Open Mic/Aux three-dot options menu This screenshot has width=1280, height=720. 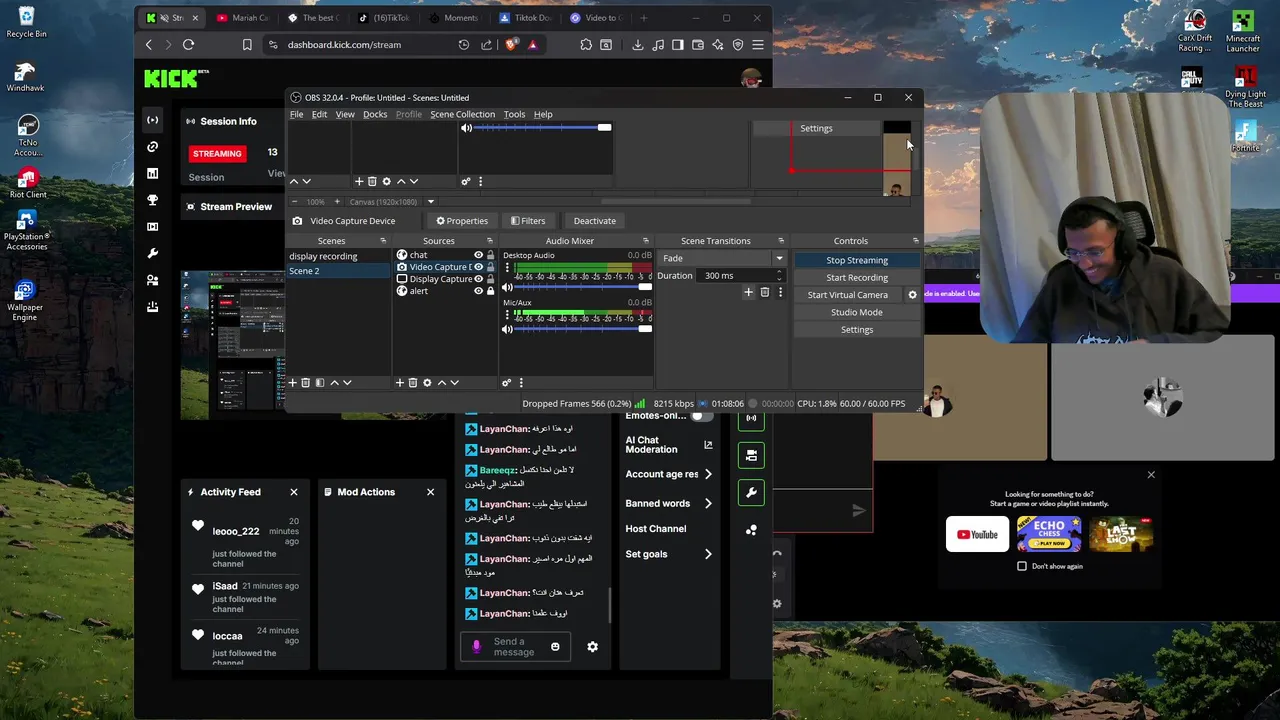click(x=507, y=315)
